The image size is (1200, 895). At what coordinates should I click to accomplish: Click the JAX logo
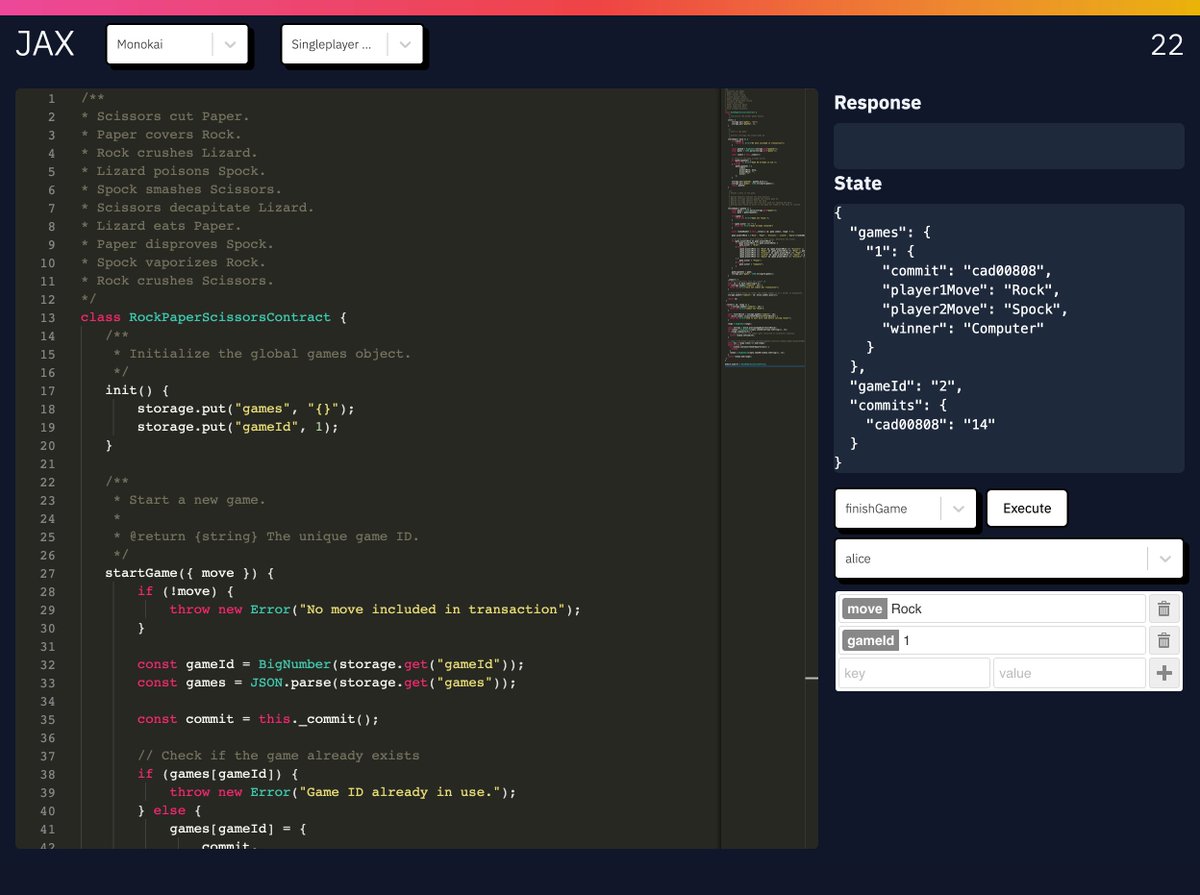coord(45,44)
